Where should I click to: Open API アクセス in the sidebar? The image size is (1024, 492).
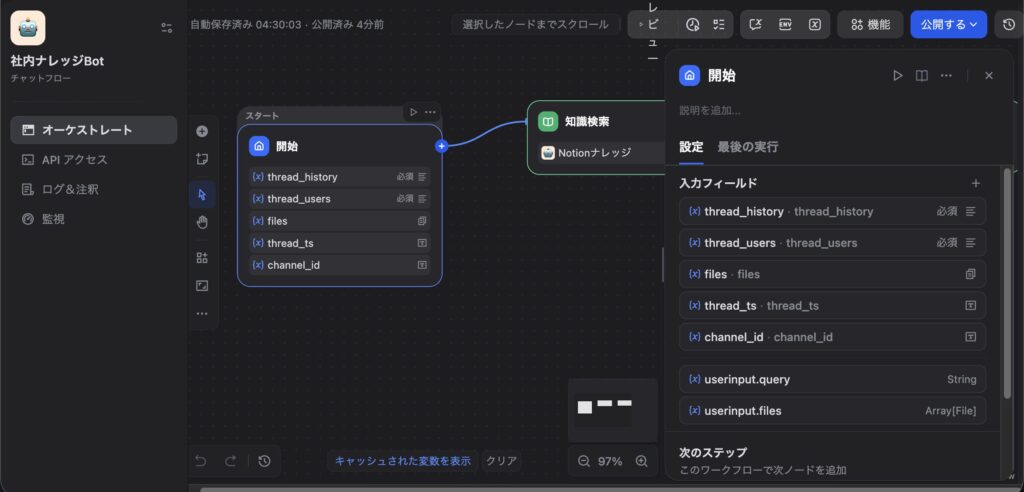pyautogui.click(x=74, y=159)
